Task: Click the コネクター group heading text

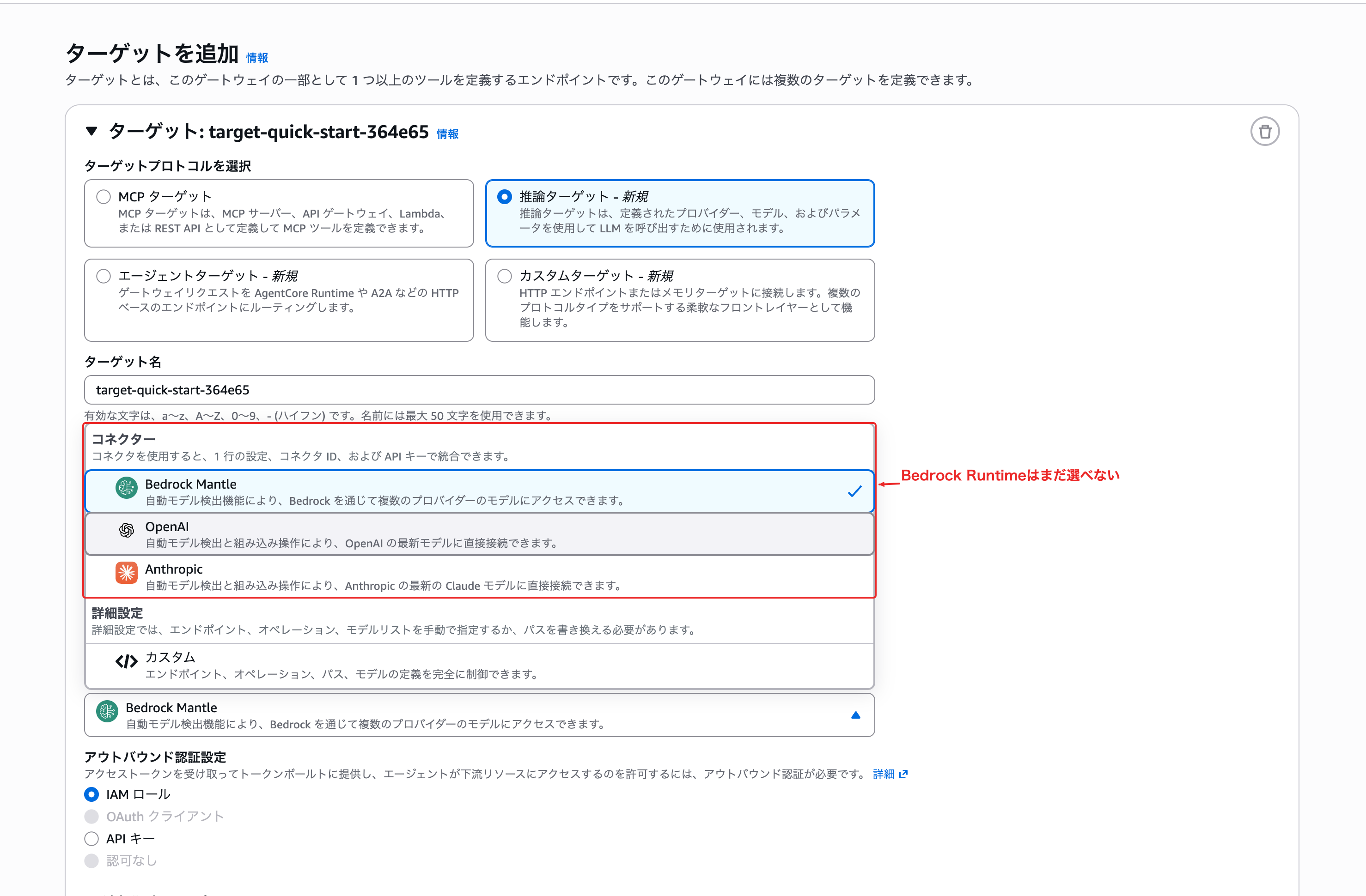Action: pyautogui.click(x=123, y=439)
